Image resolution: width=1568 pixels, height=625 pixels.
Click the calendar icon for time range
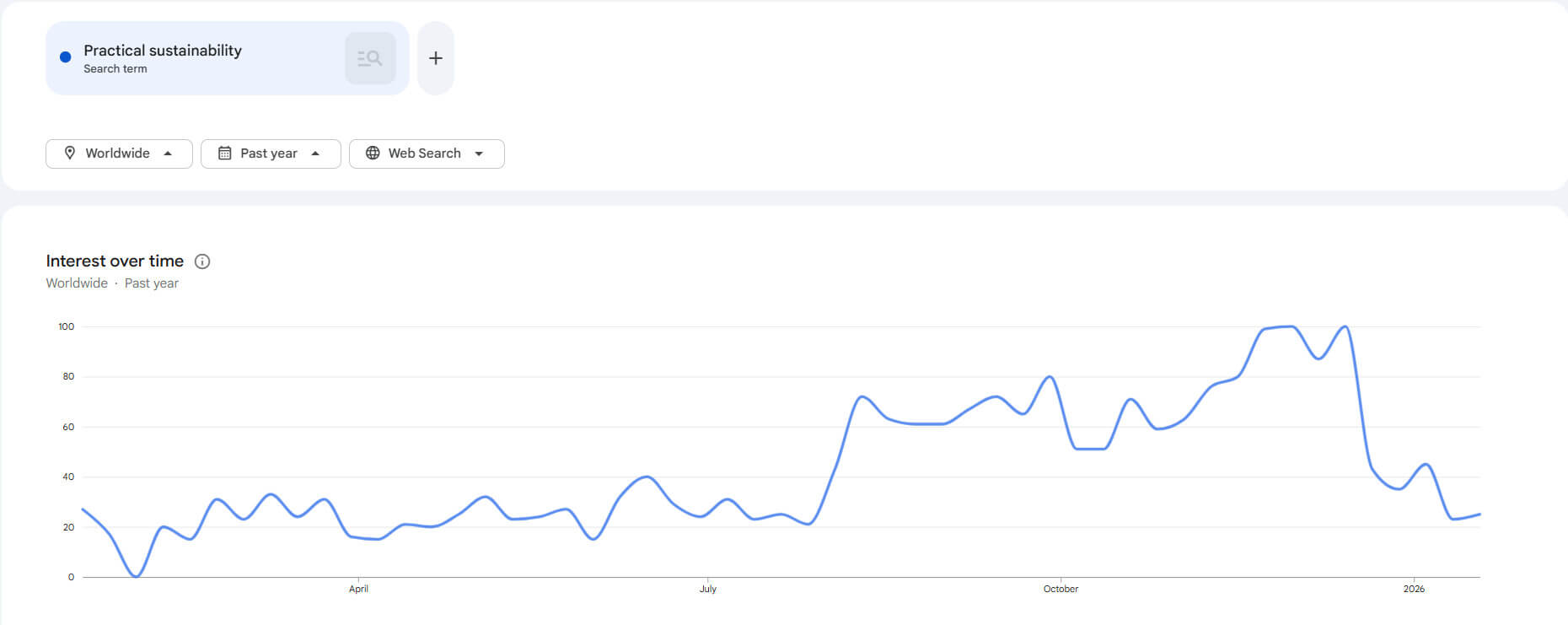coord(224,153)
